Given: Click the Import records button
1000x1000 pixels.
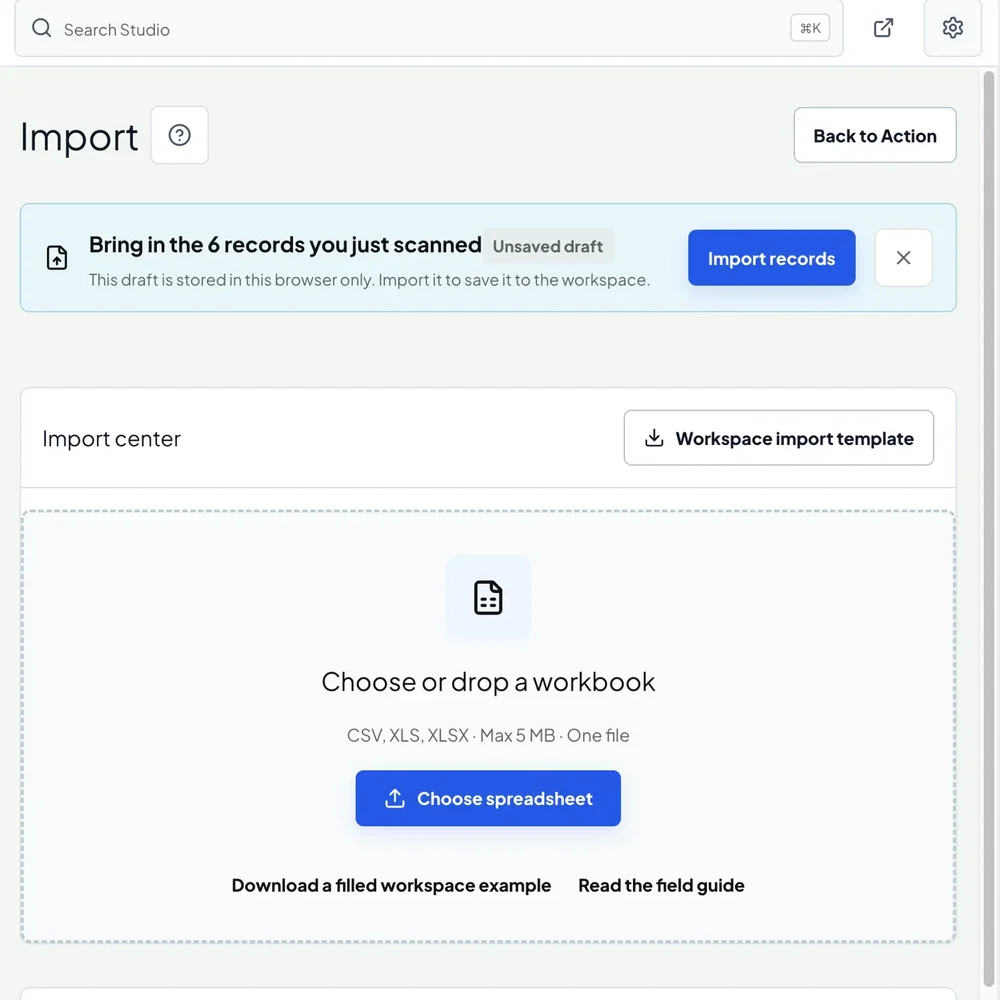Looking at the screenshot, I should click(771, 258).
